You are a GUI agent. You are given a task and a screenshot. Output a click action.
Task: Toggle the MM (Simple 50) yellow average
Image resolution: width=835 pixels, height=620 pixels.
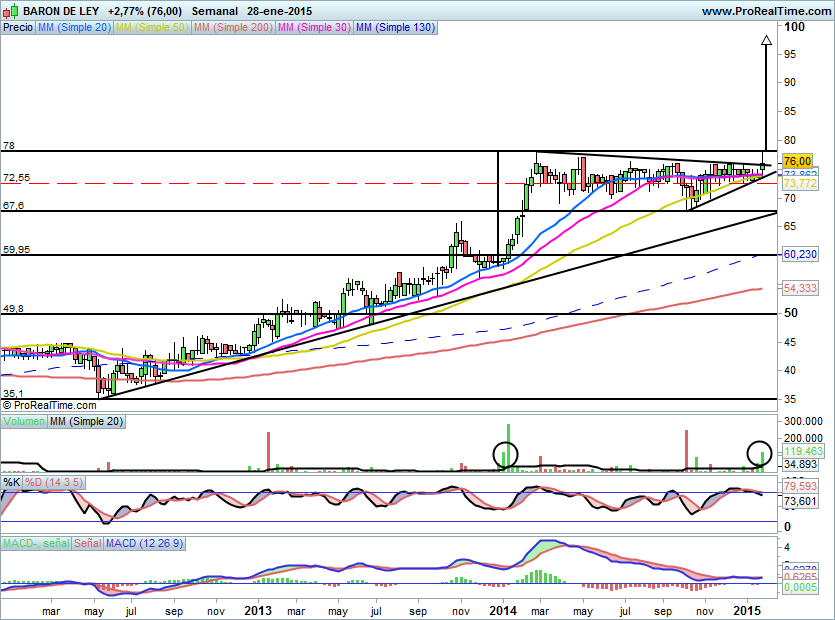pyautogui.click(x=151, y=28)
